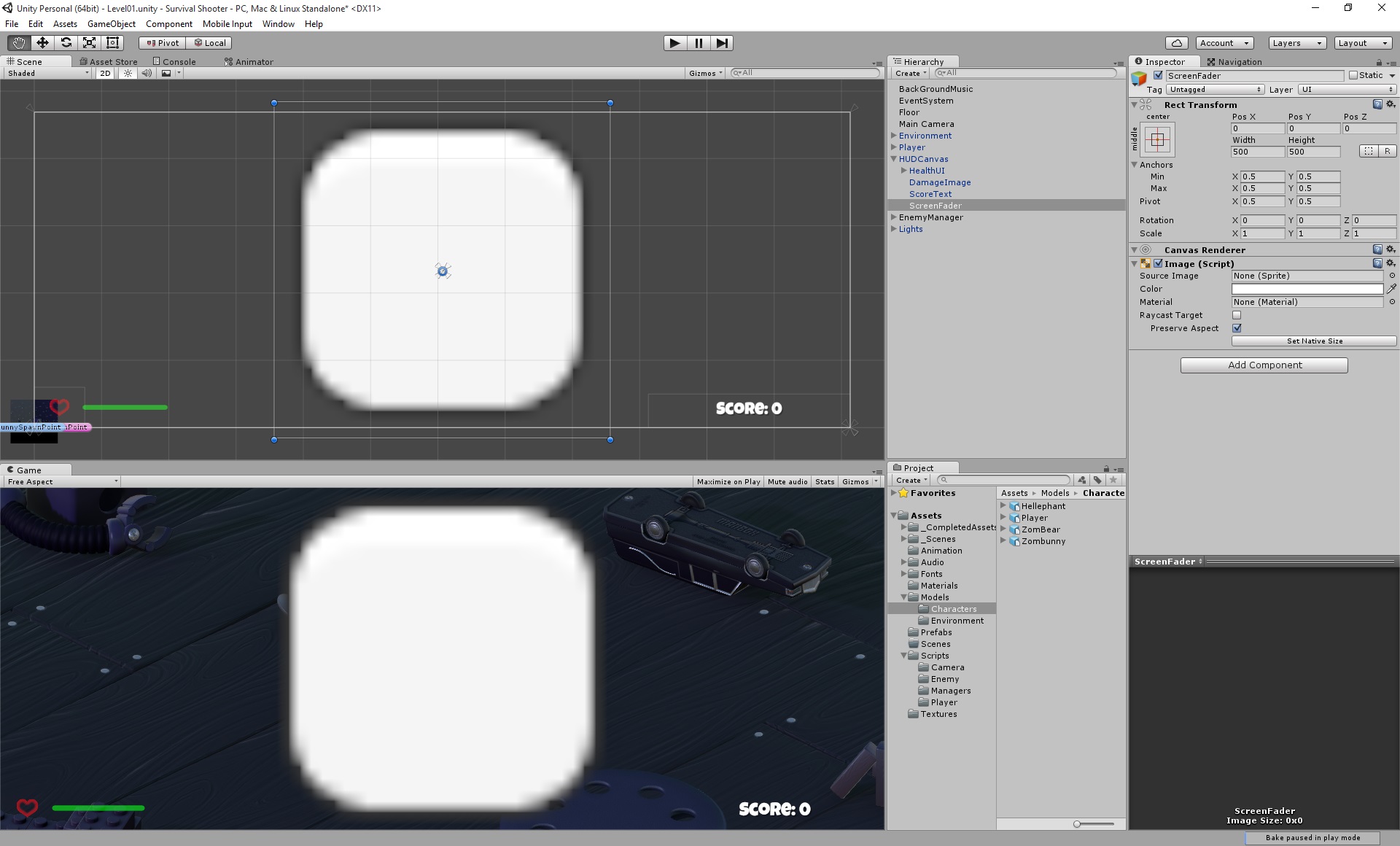The width and height of the screenshot is (1400, 846).
Task: Search by label in Project panel
Action: pyautogui.click(x=1097, y=480)
